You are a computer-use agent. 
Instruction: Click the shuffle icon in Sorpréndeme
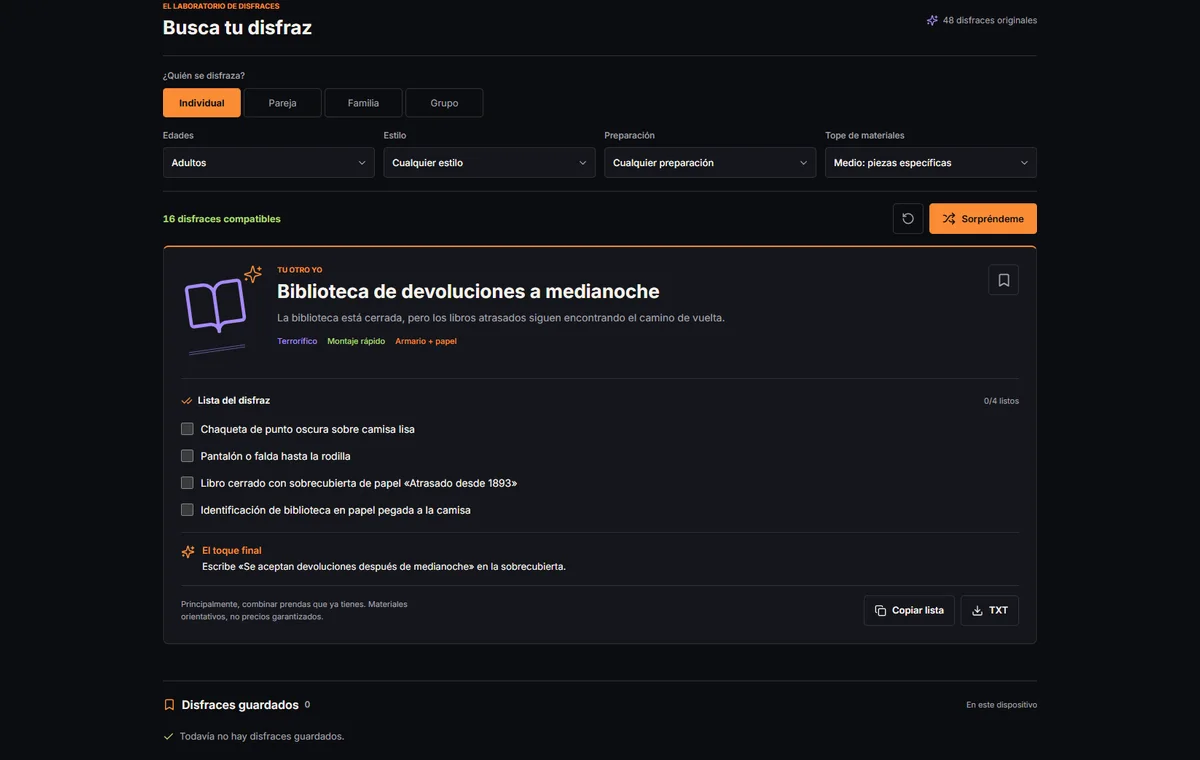[949, 219]
